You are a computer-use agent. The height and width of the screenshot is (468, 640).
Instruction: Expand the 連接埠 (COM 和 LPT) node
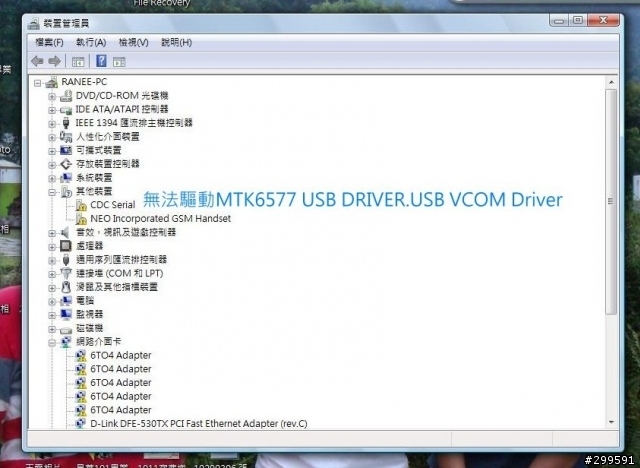pyautogui.click(x=52, y=274)
